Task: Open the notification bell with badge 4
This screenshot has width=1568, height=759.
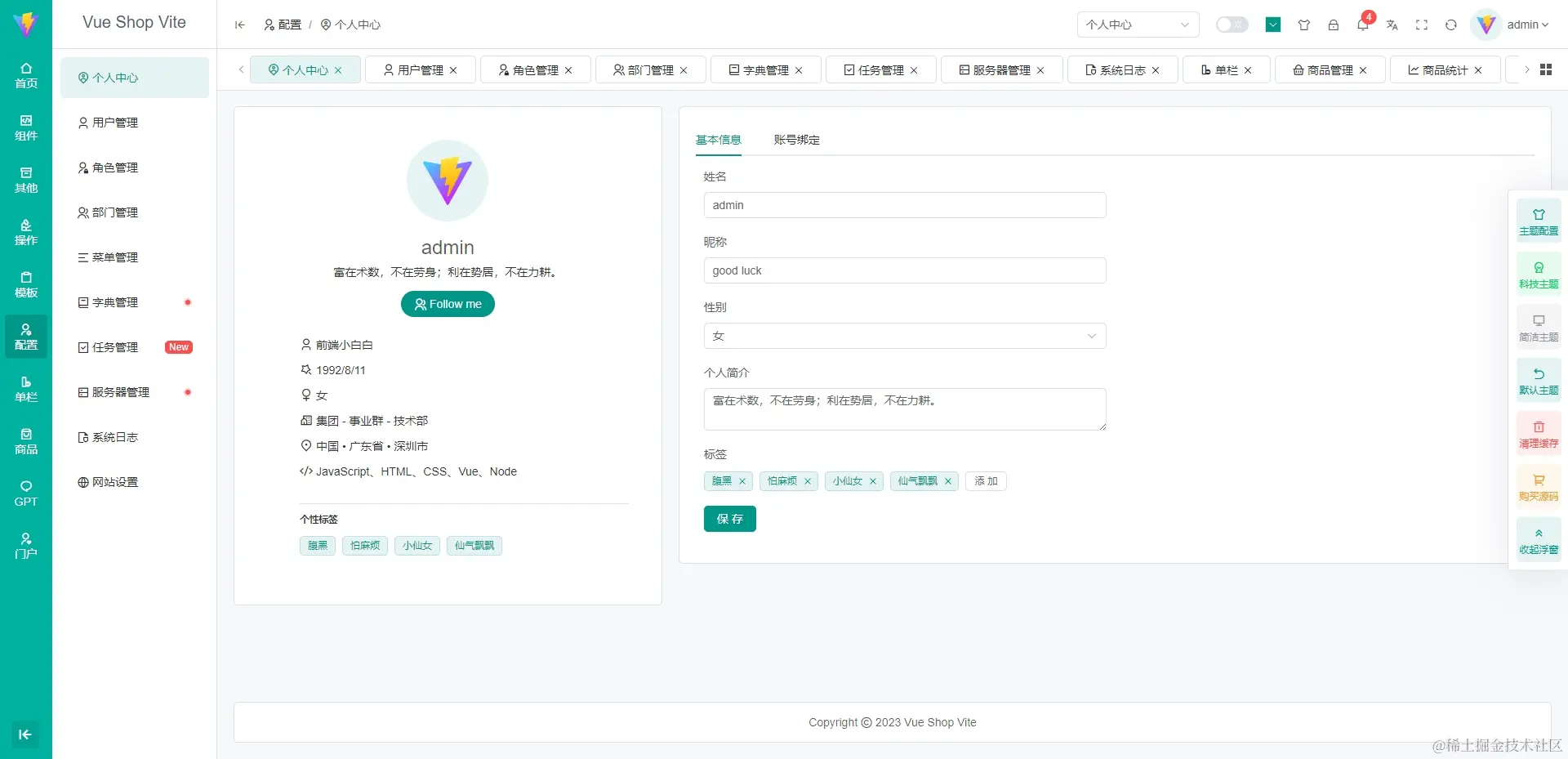Action: coord(1362,25)
